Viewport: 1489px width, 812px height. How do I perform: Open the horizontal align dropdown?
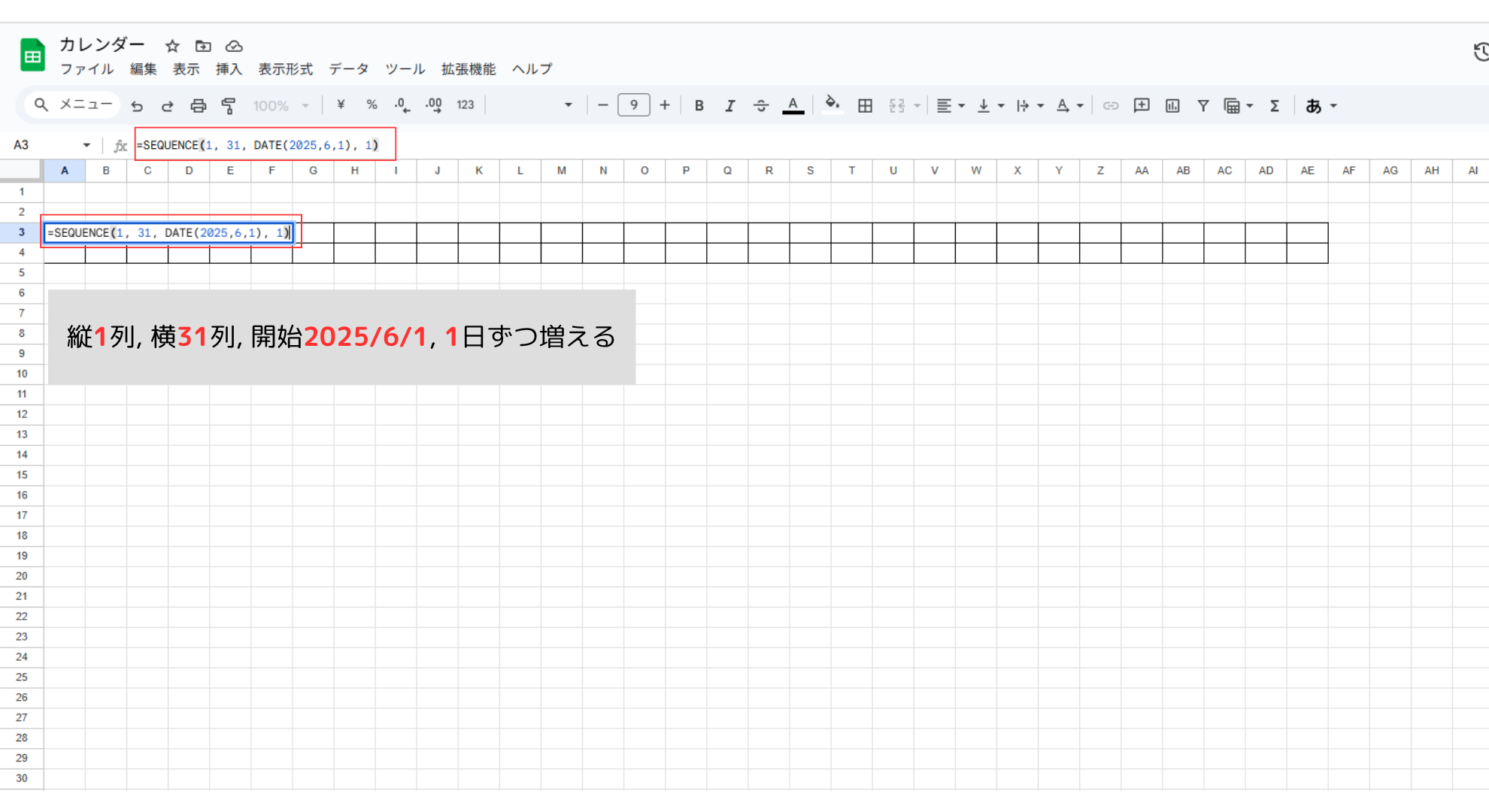point(951,106)
